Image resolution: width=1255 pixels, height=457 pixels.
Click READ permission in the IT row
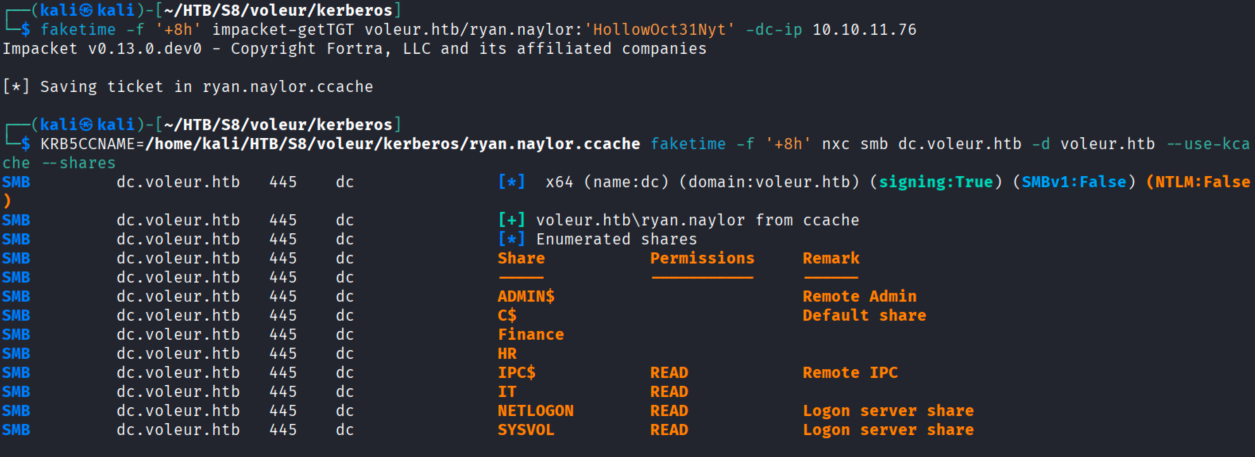pos(669,392)
